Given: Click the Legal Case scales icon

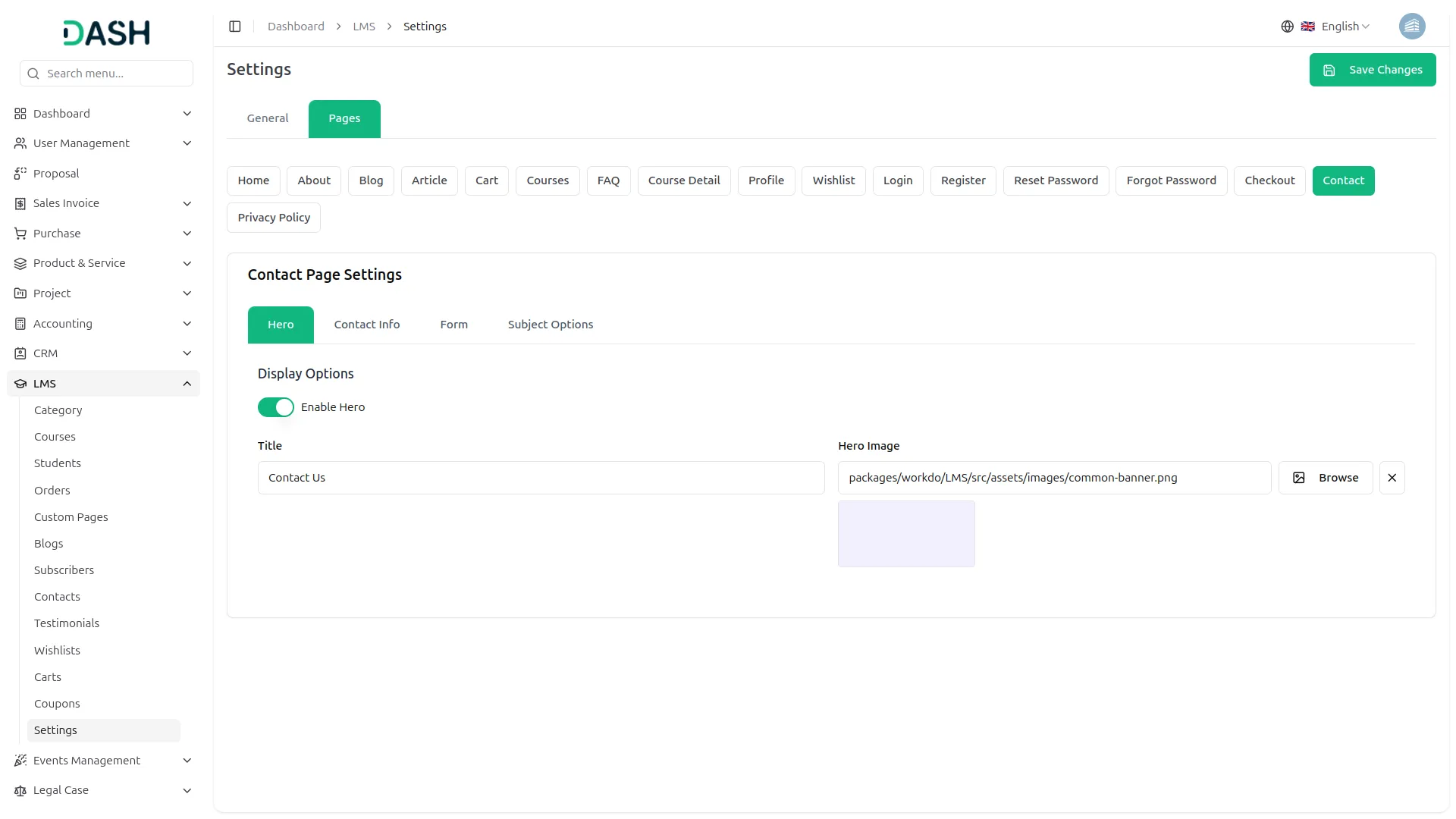Looking at the screenshot, I should [20, 790].
